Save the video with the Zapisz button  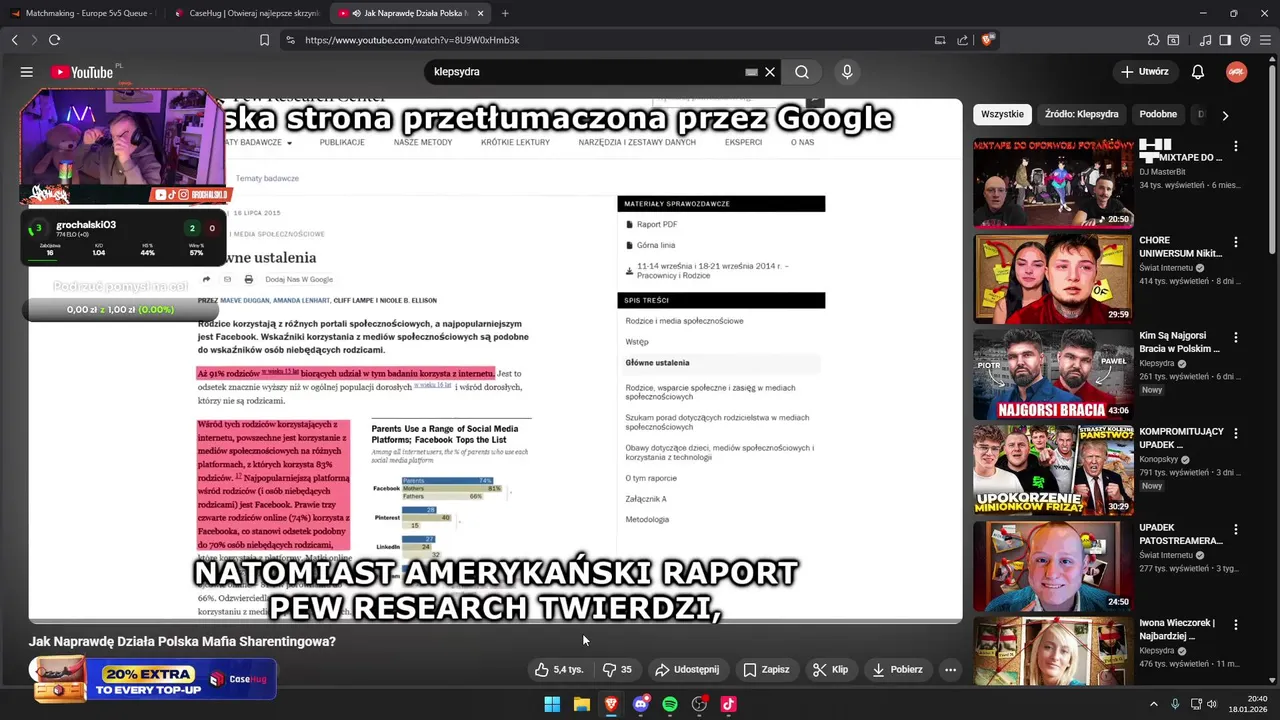(x=766, y=669)
